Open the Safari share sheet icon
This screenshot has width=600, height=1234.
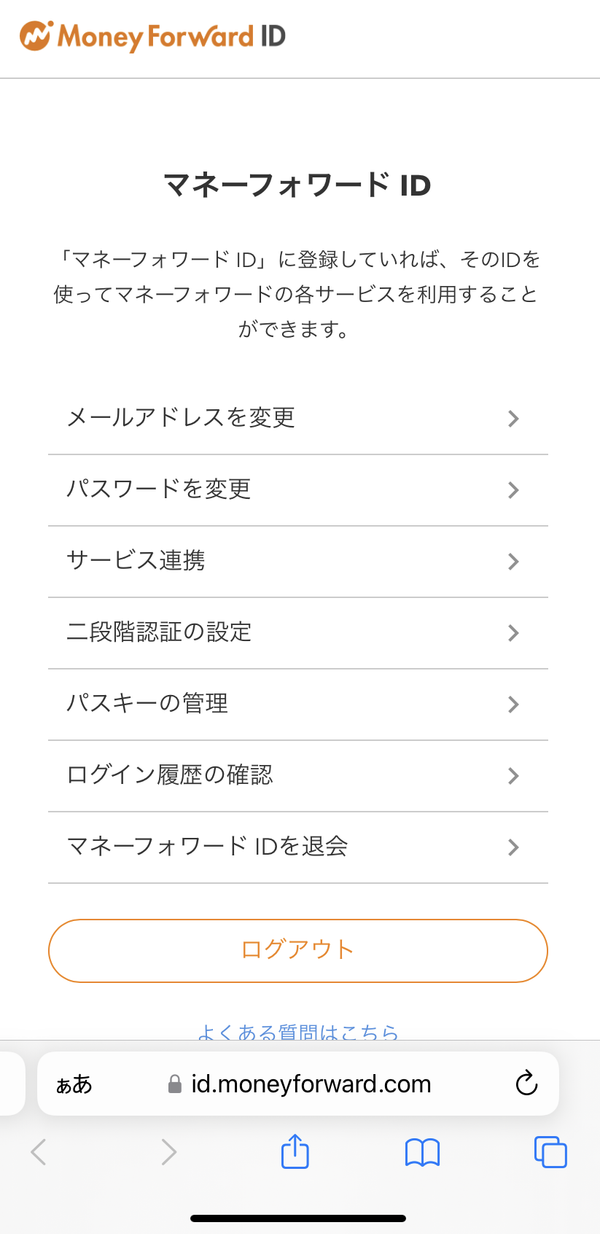pyautogui.click(x=294, y=1152)
